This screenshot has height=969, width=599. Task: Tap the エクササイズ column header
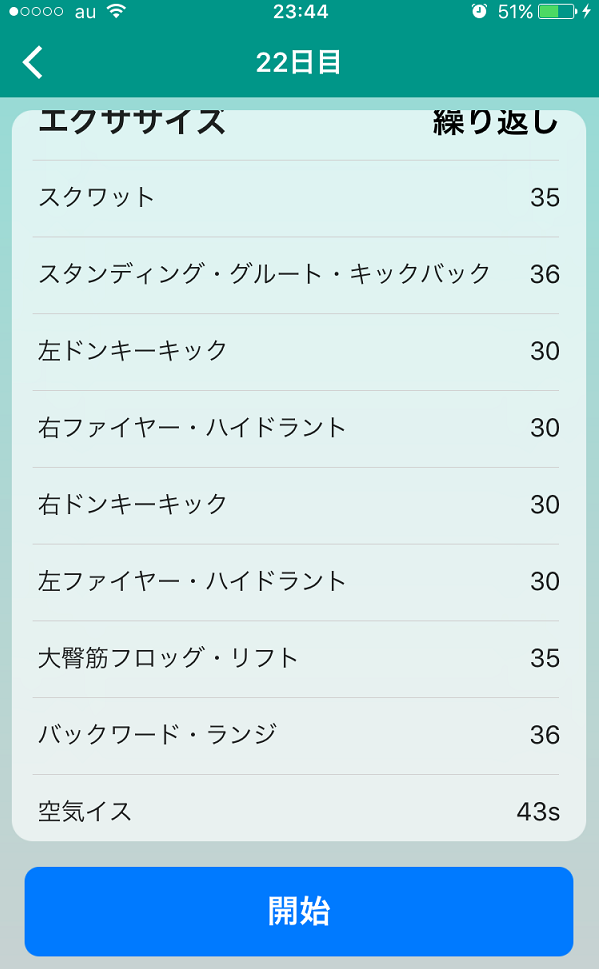[132, 121]
